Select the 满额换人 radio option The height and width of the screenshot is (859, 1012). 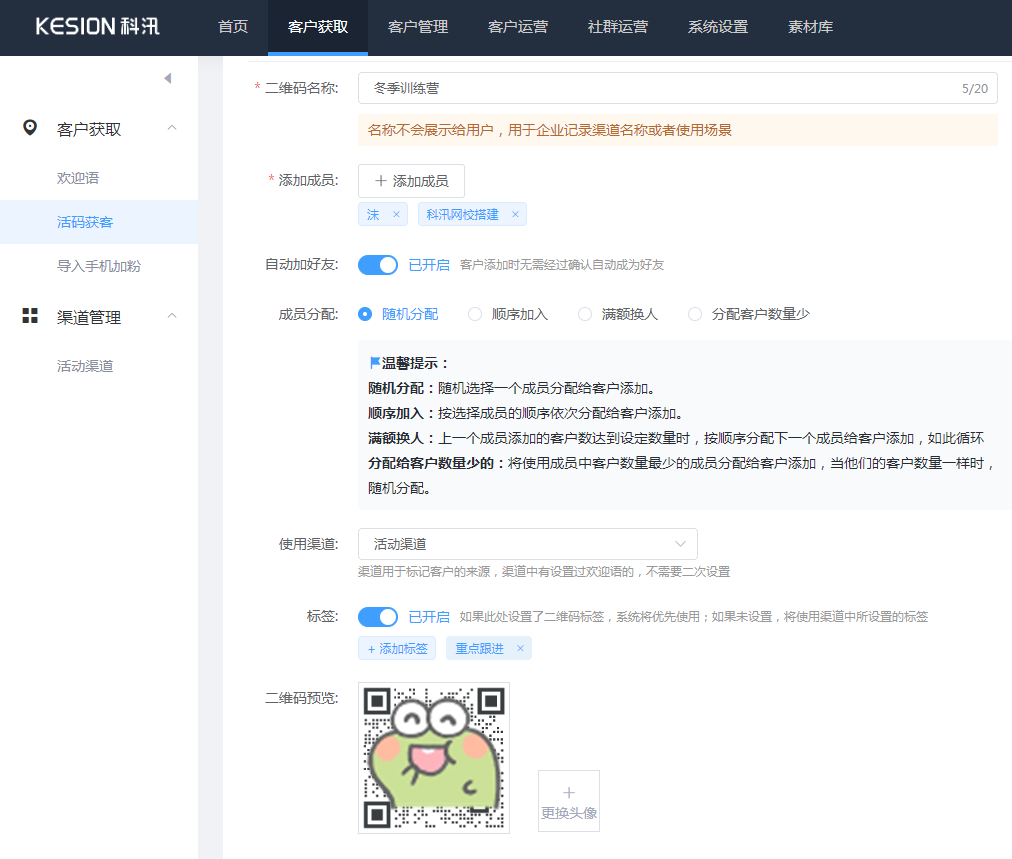(x=585, y=314)
